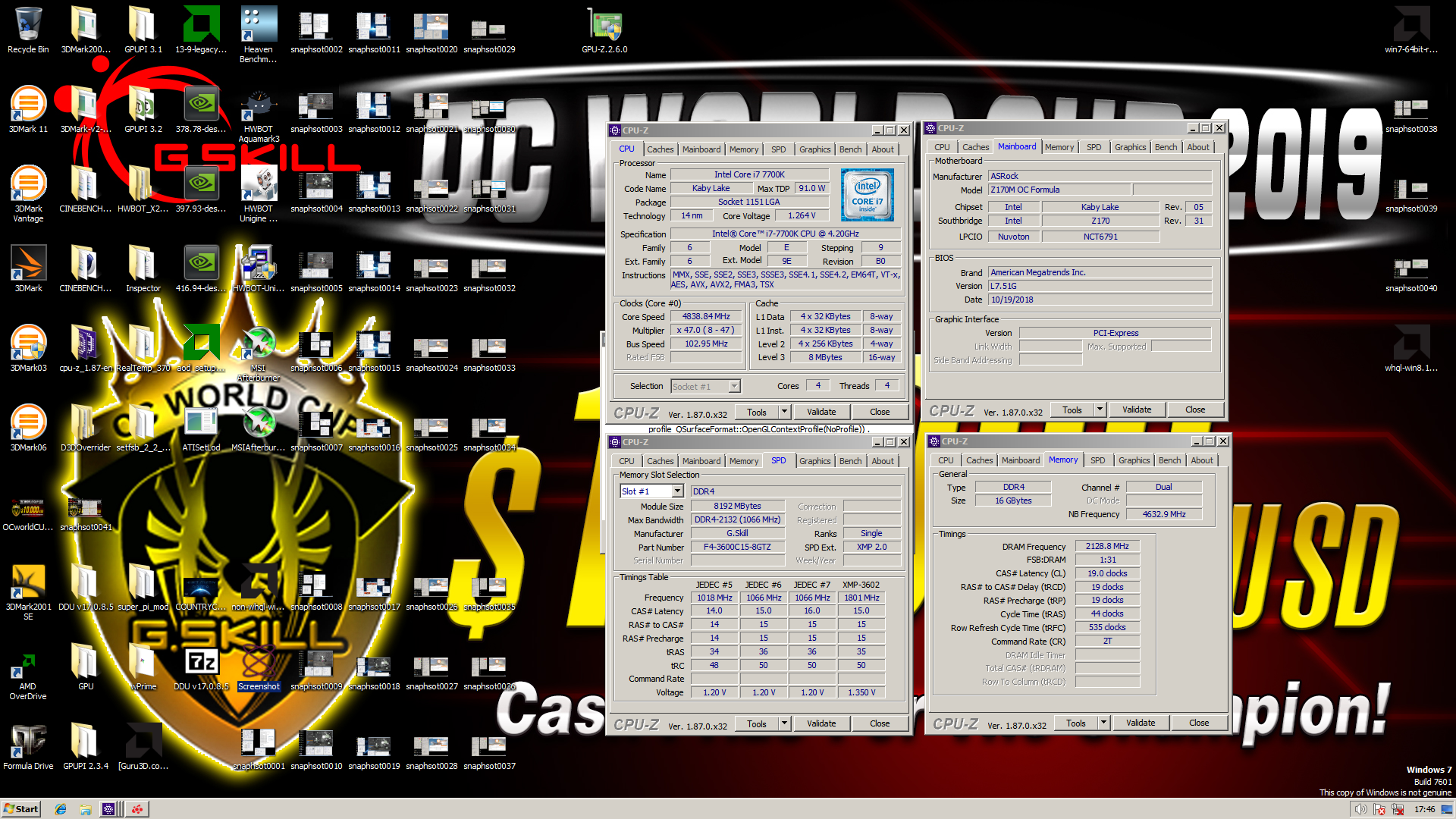Open the MSI Afterburner desktop shortcut
The image size is (1456, 819).
coord(259,353)
